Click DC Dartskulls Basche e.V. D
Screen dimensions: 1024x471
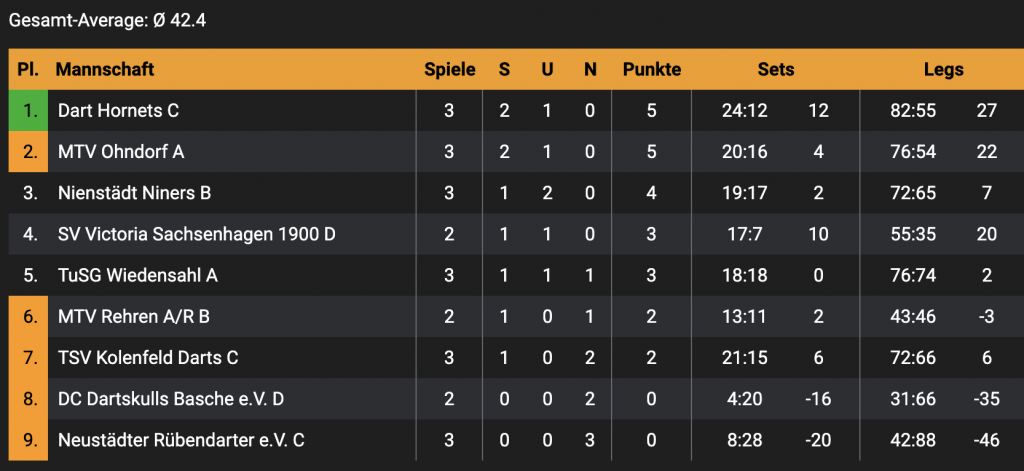[x=171, y=399]
